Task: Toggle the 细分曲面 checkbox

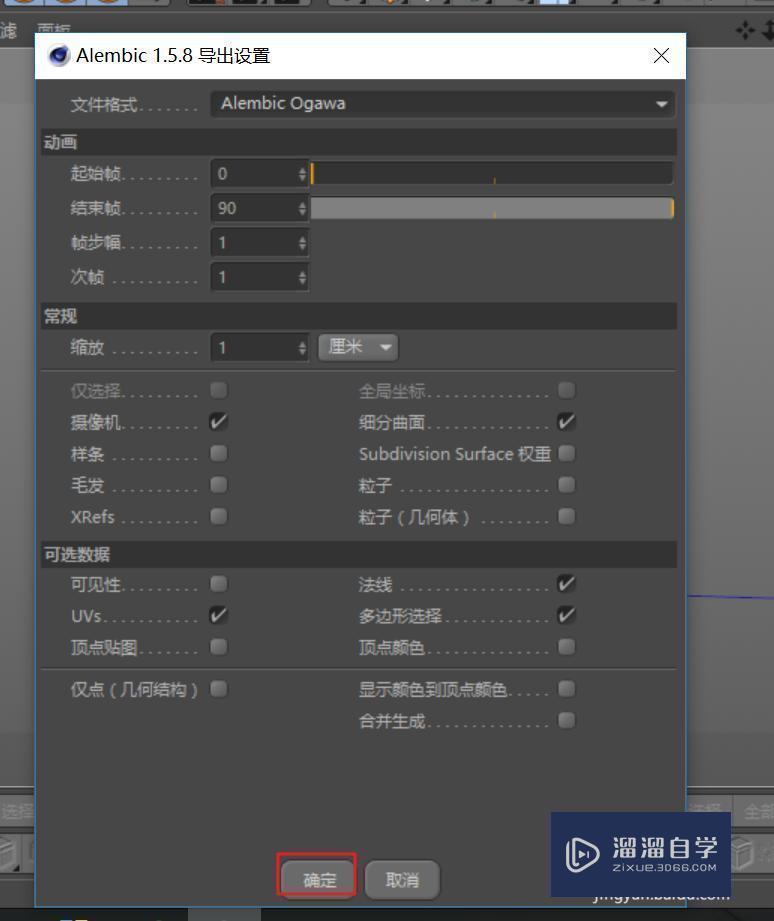Action: 567,422
